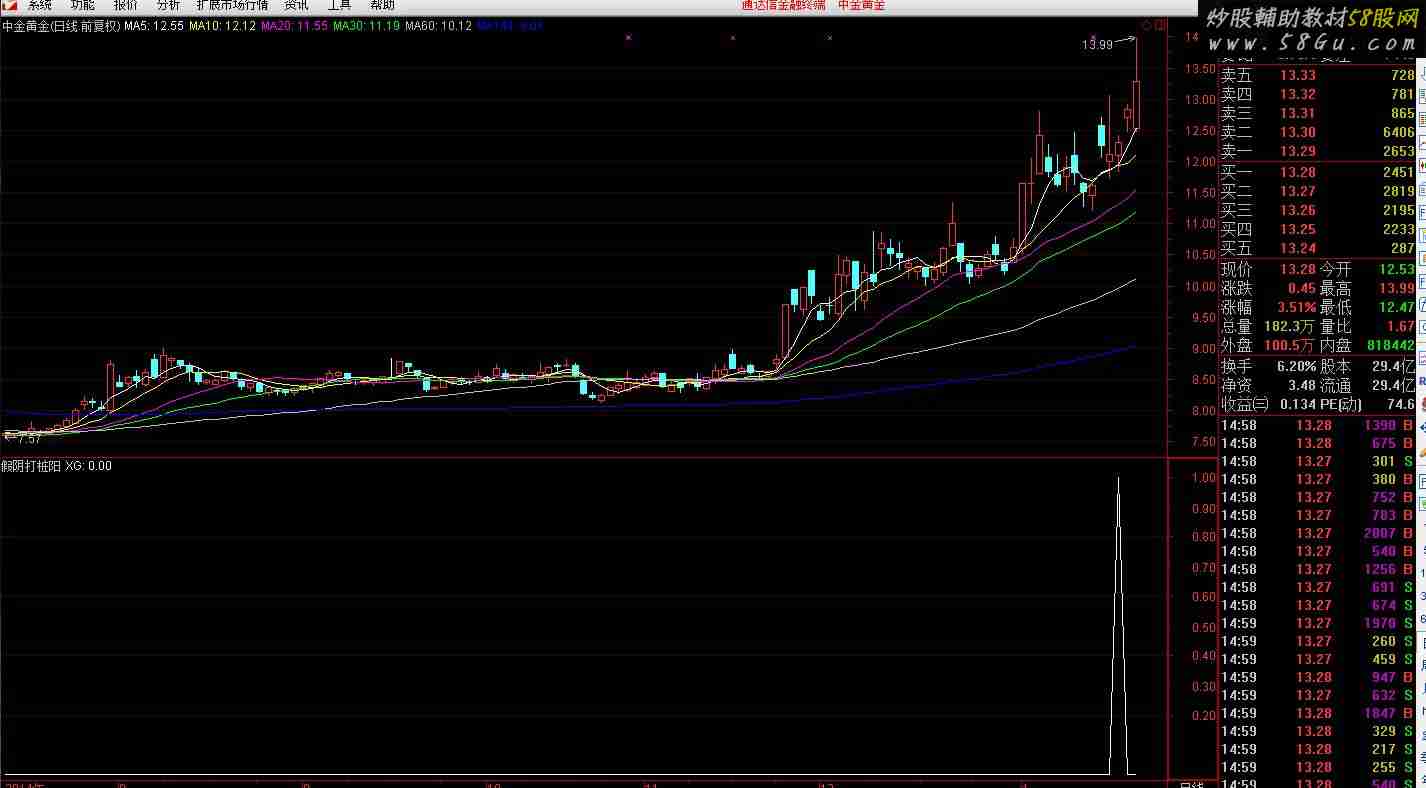Image resolution: width=1426 pixels, height=788 pixels.
Task: Open the 报价 menu
Action: (x=126, y=5)
